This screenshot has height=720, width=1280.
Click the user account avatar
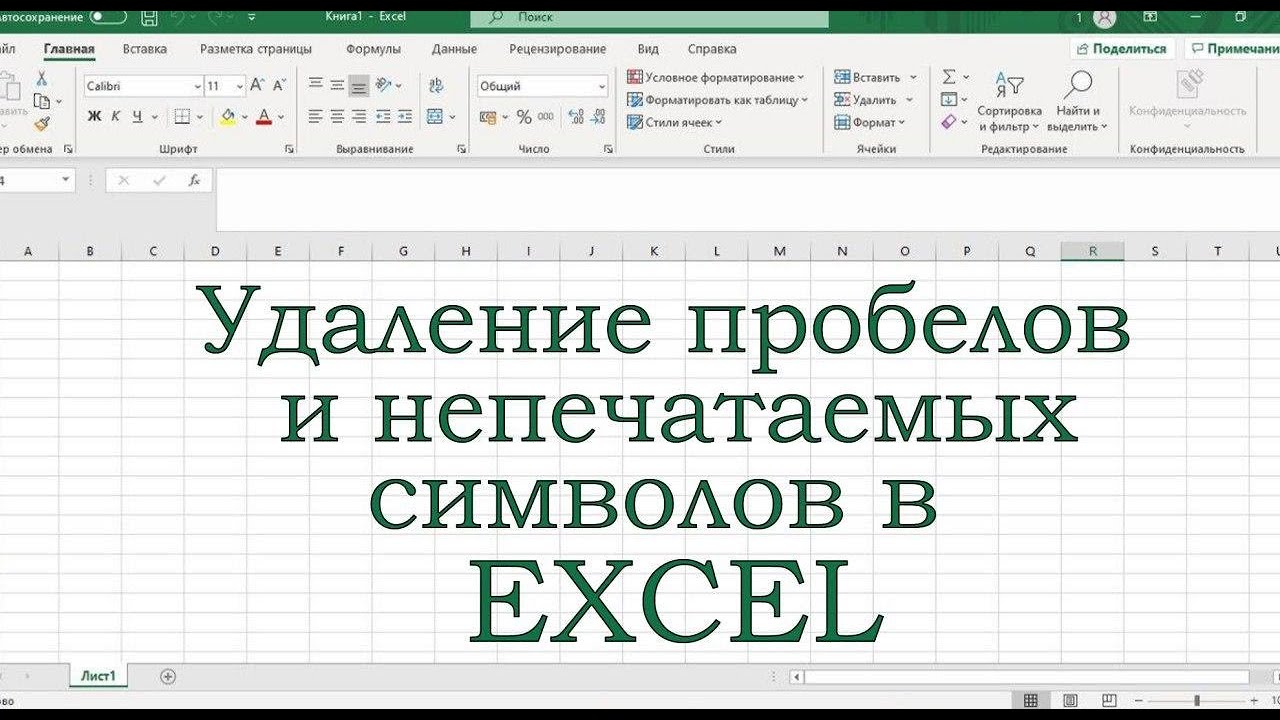click(x=1105, y=17)
